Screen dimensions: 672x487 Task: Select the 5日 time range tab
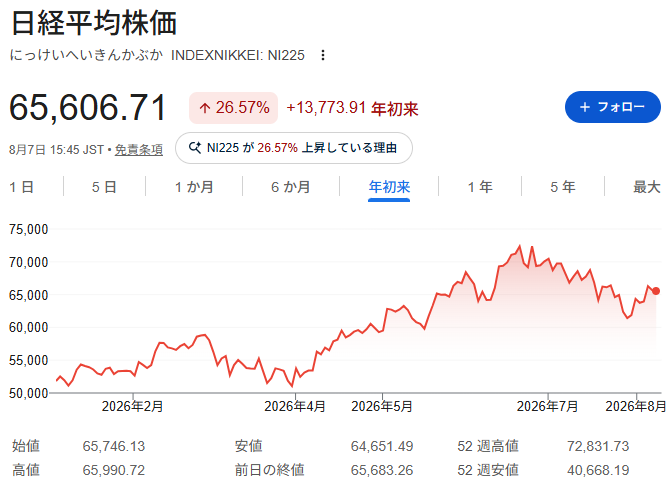point(104,187)
